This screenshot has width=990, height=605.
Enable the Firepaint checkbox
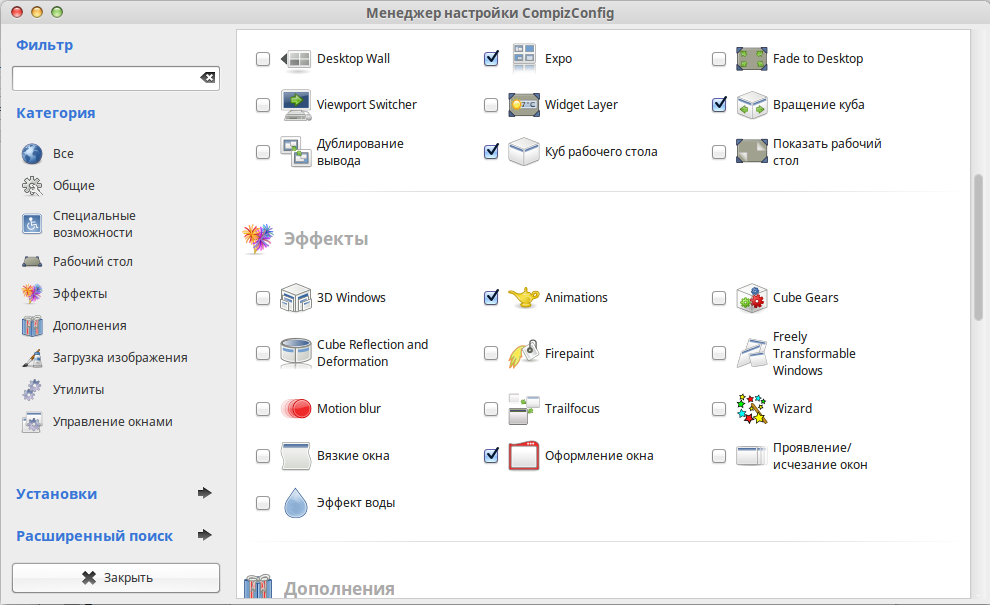(491, 353)
